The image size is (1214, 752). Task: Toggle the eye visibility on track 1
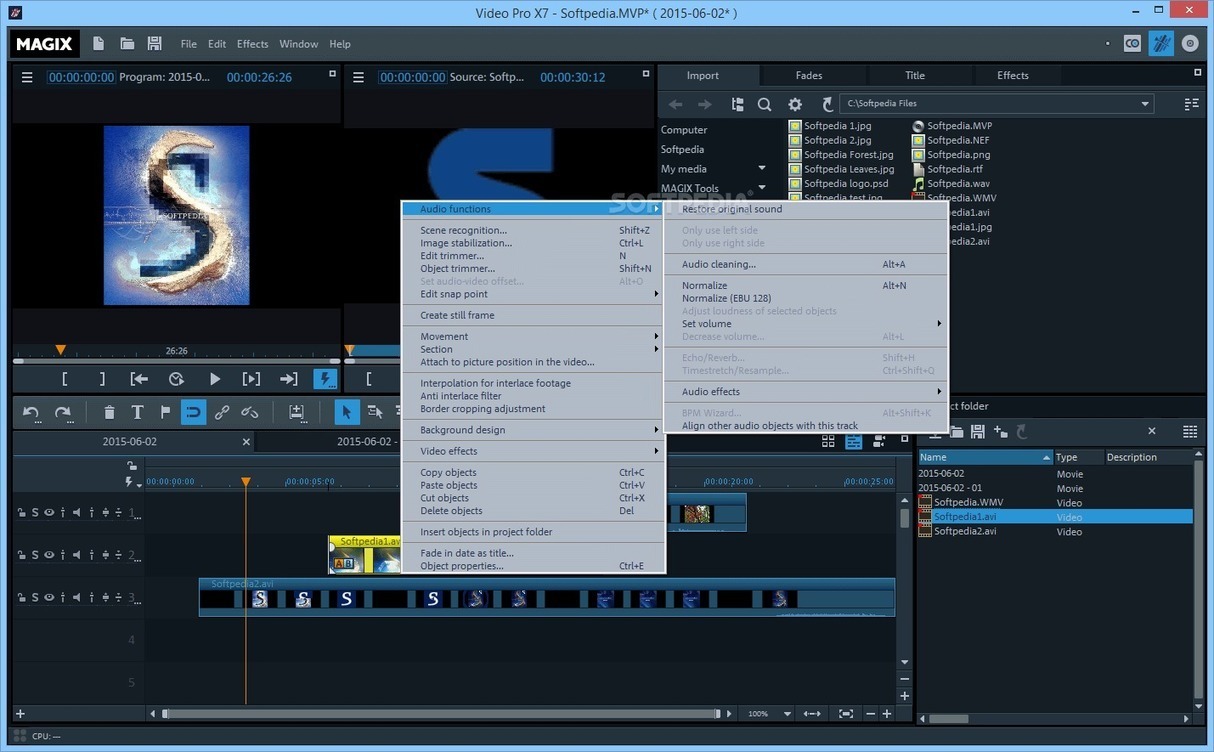49,513
